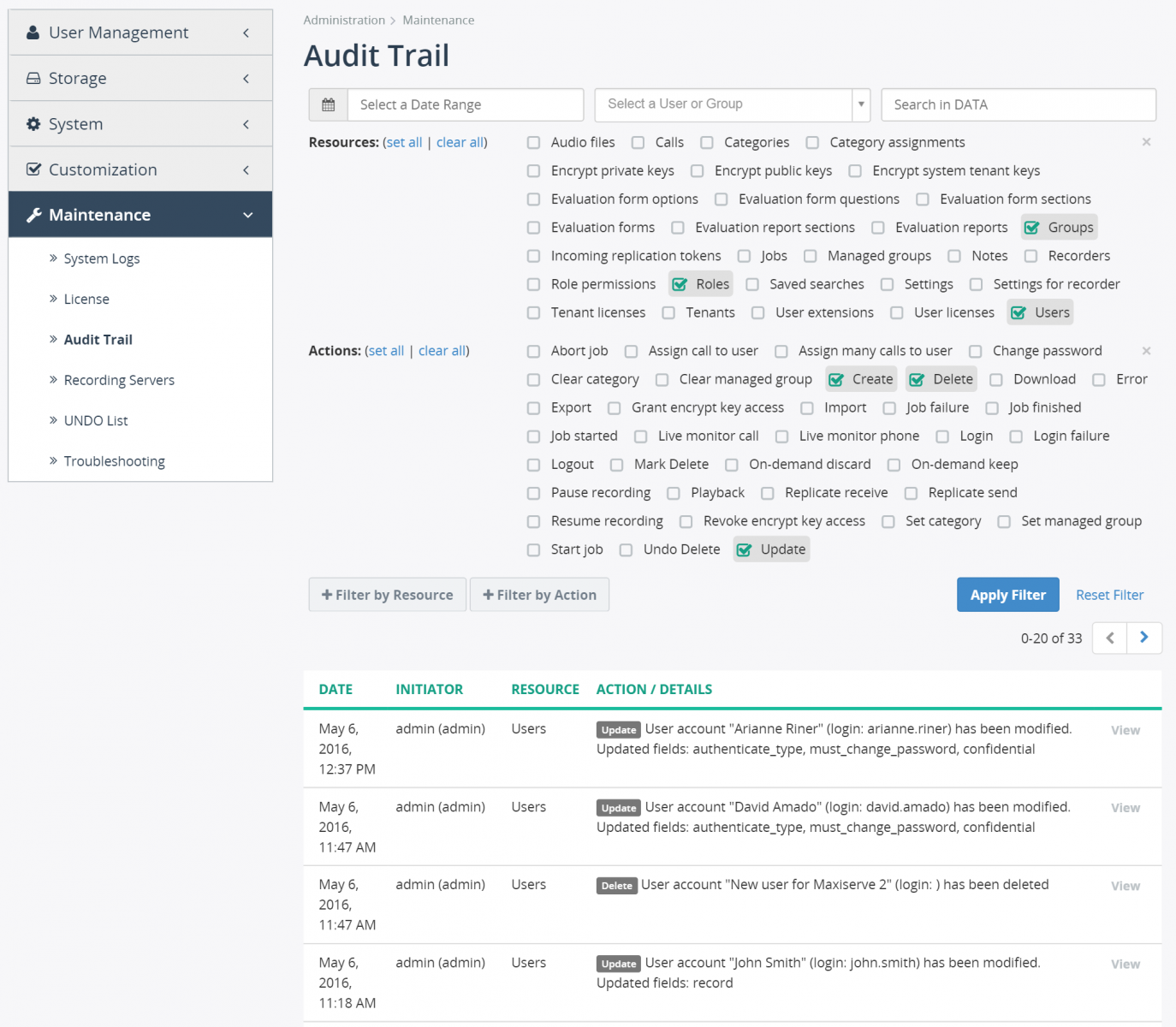Viewport: 1176px width, 1027px height.
Task: Check the Download action checkbox
Action: click(x=995, y=379)
